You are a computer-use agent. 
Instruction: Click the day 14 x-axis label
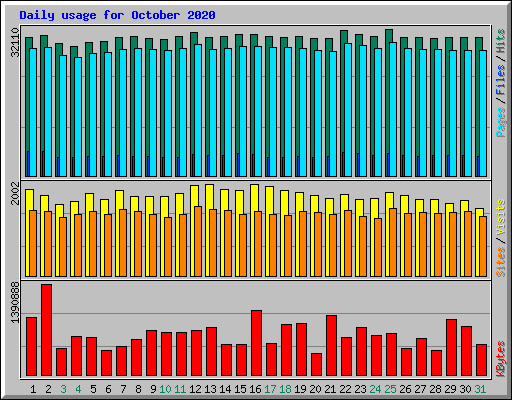tap(225, 389)
